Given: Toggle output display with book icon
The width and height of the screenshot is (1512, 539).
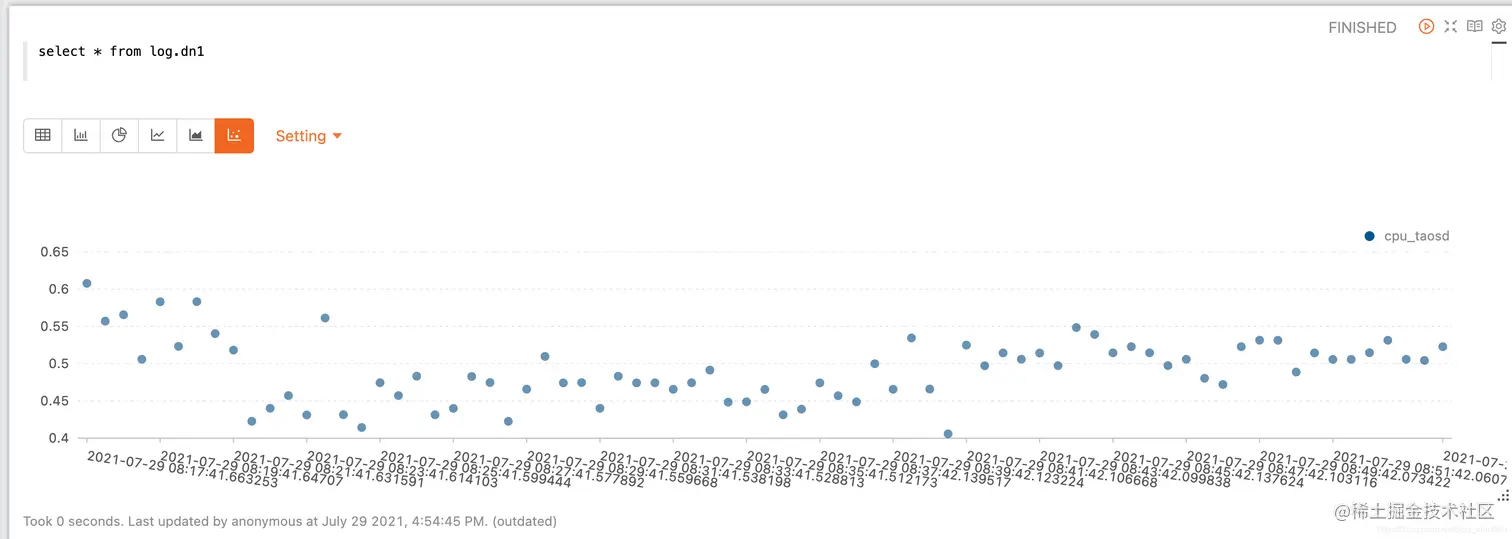Looking at the screenshot, I should [1475, 27].
